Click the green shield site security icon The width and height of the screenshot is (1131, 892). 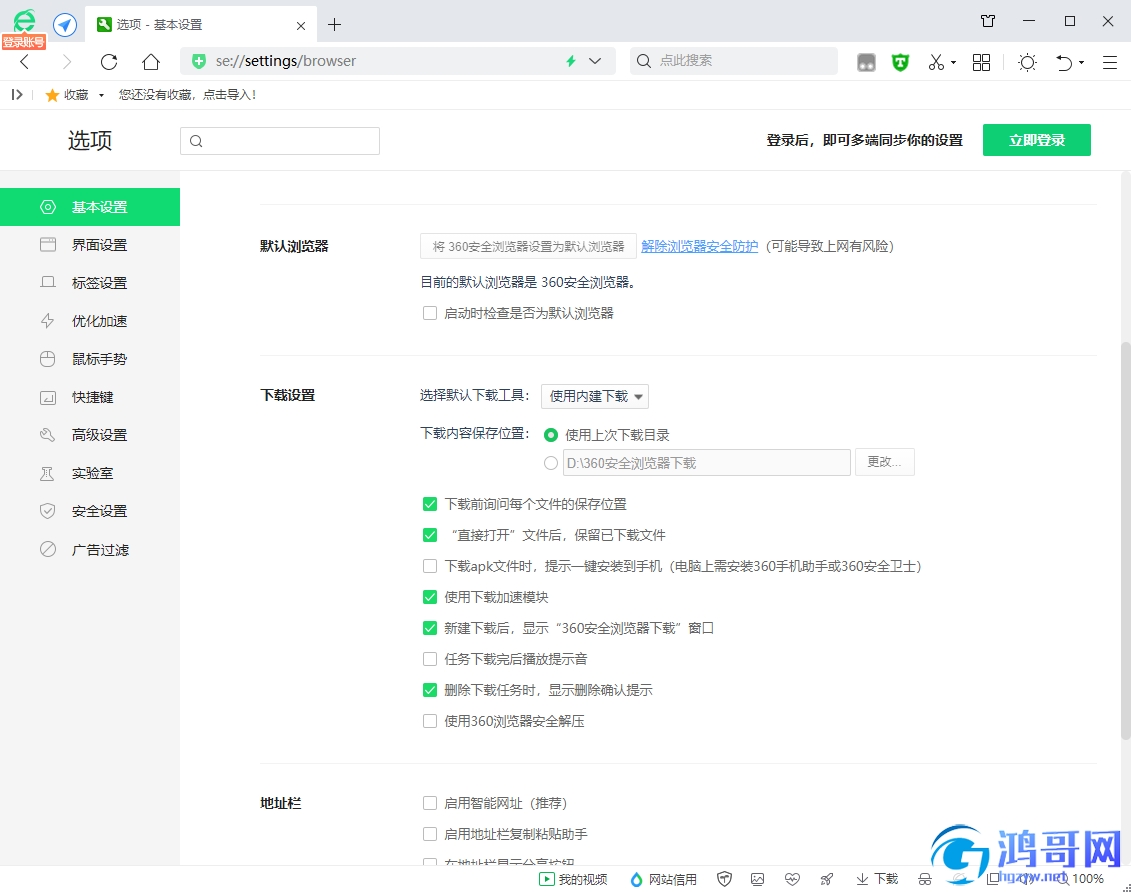pos(199,61)
